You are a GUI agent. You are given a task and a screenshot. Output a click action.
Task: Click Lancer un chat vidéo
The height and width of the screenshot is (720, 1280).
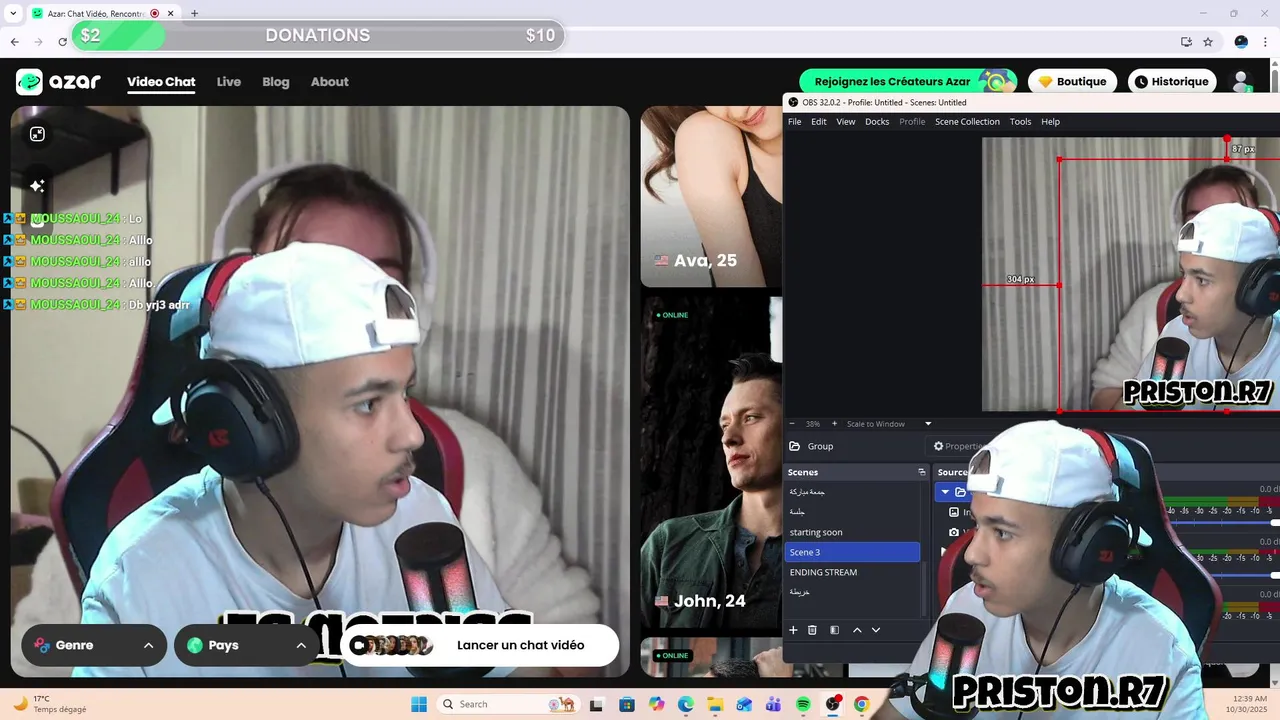click(x=480, y=645)
